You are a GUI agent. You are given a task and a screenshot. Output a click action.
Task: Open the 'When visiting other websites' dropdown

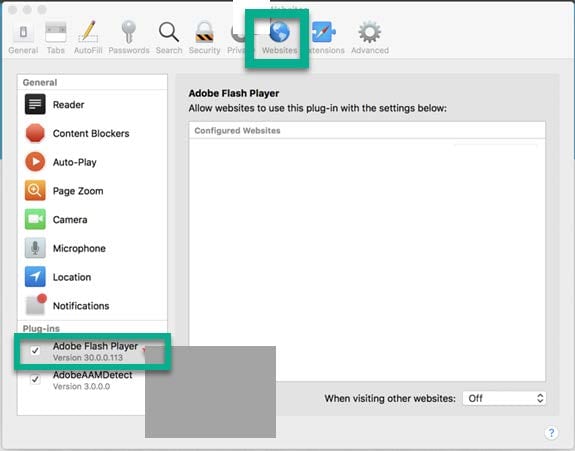[x=504, y=398]
